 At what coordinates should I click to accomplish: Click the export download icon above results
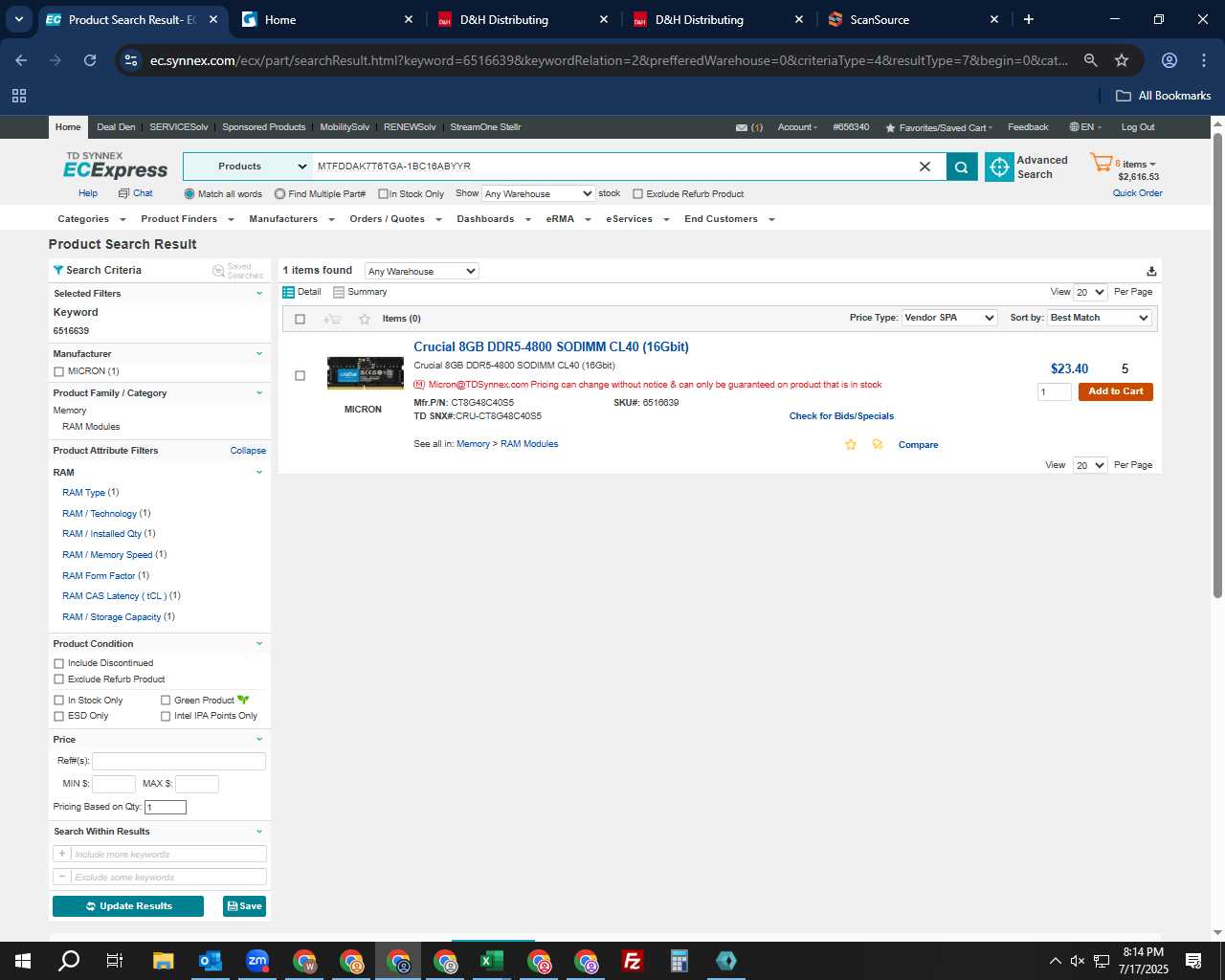tap(1151, 271)
